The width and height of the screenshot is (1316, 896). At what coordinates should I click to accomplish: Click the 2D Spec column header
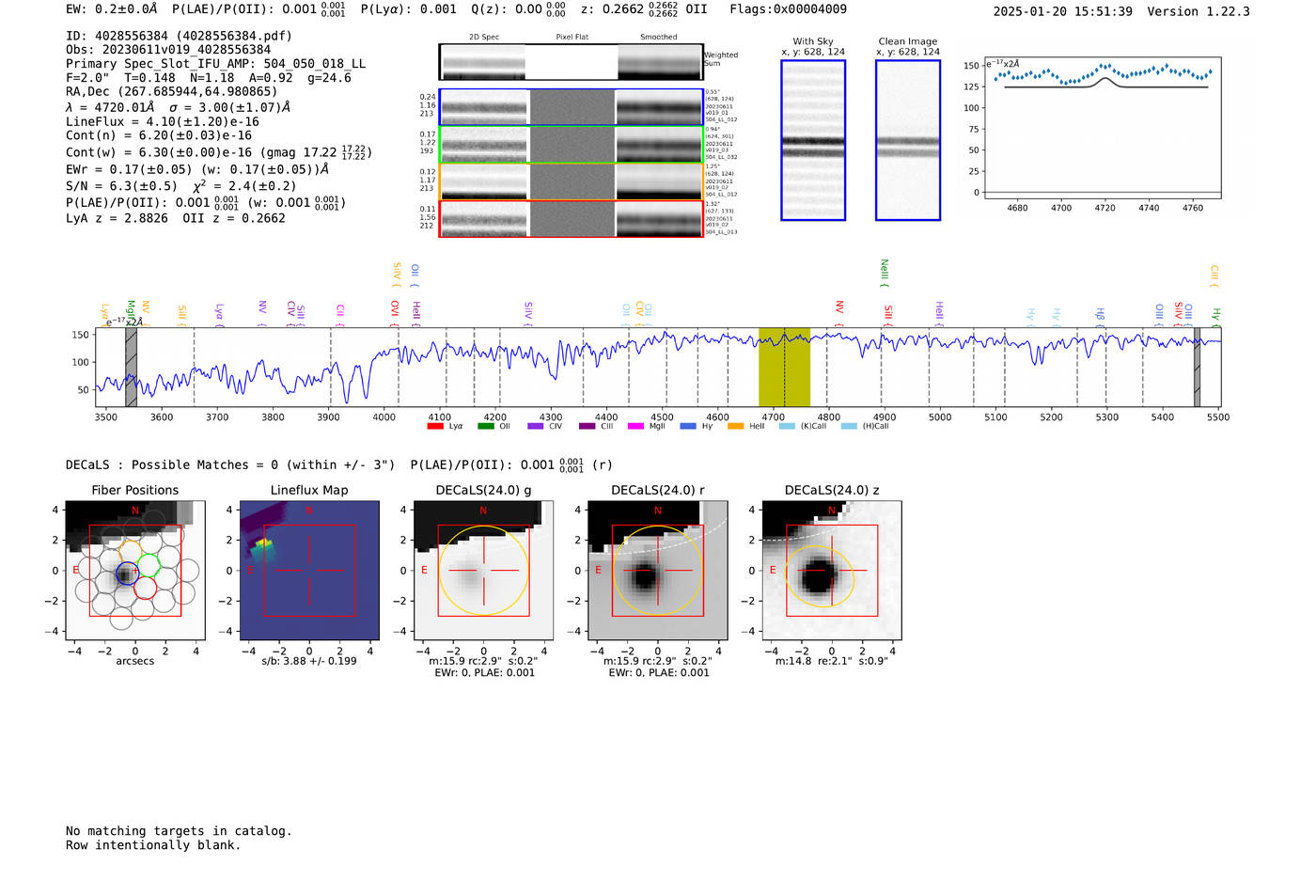tap(484, 38)
